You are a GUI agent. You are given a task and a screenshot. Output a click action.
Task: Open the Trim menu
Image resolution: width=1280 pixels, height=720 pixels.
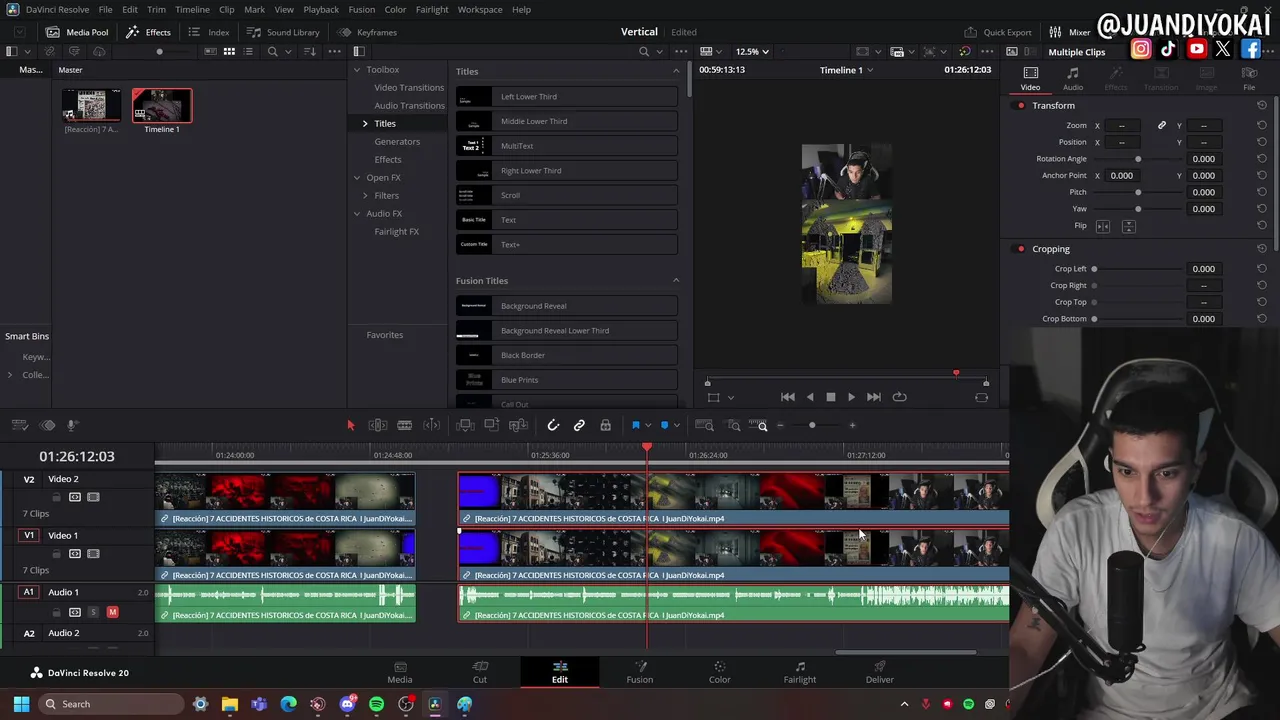(156, 9)
